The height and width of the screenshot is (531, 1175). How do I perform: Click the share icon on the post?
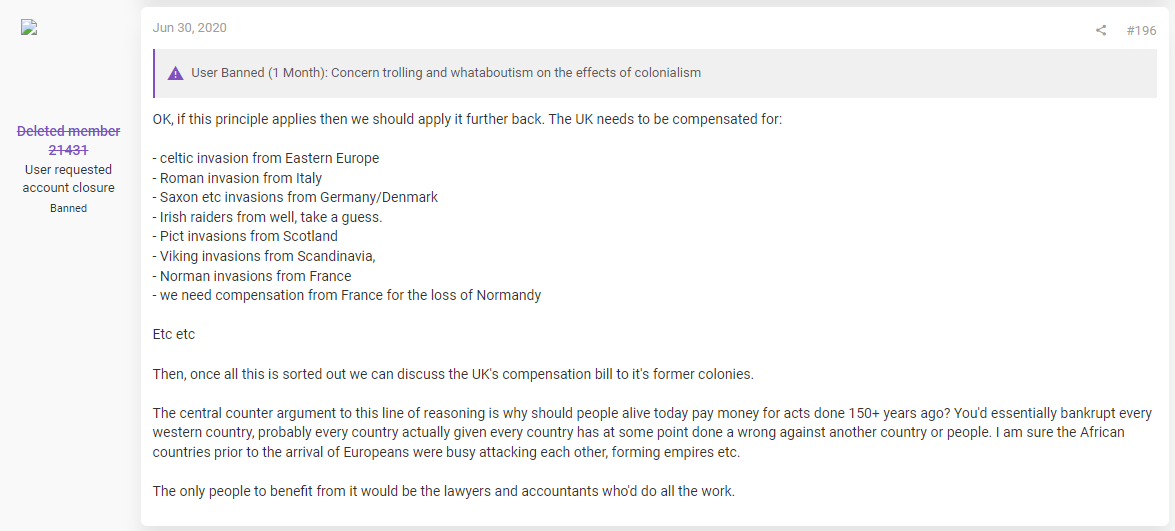[1100, 31]
